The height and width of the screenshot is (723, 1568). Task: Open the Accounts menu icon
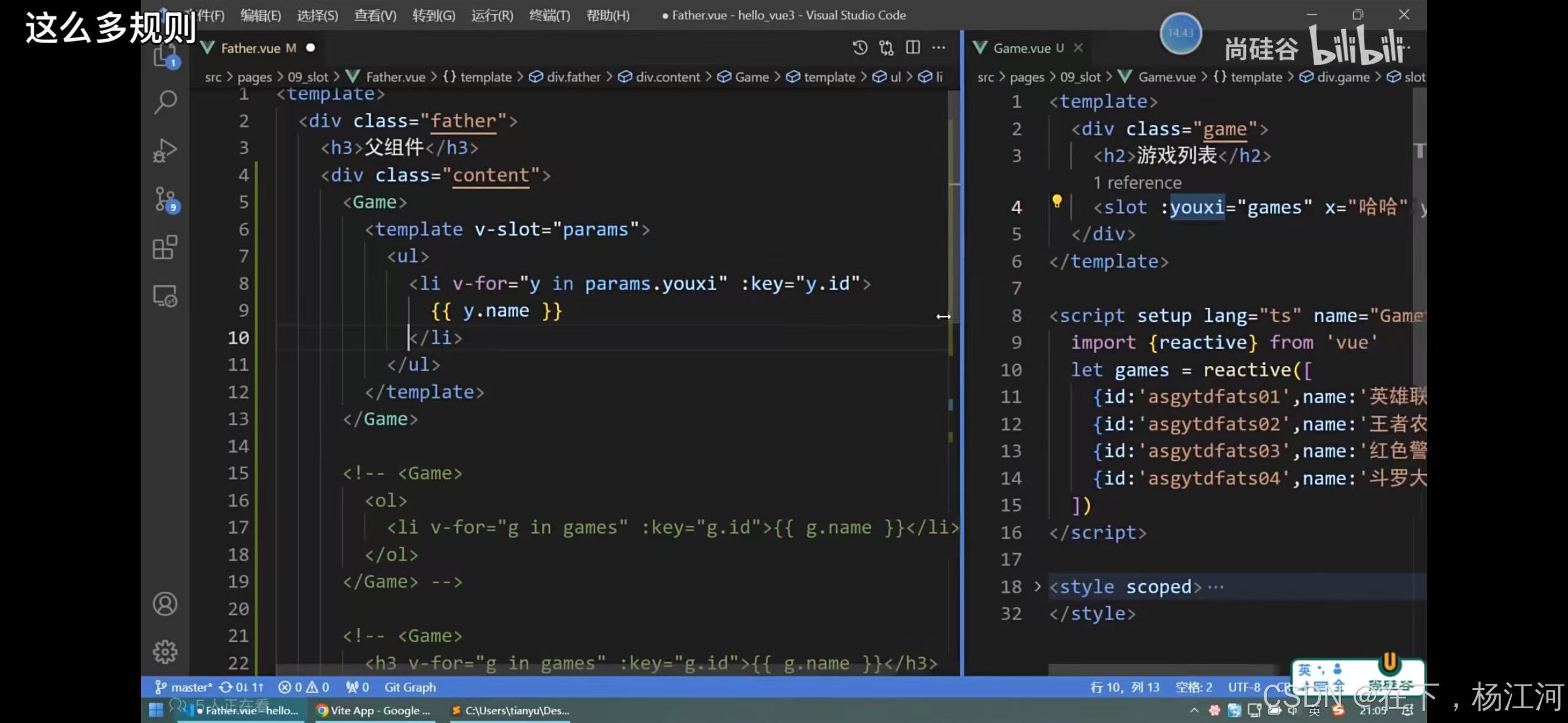point(165,604)
